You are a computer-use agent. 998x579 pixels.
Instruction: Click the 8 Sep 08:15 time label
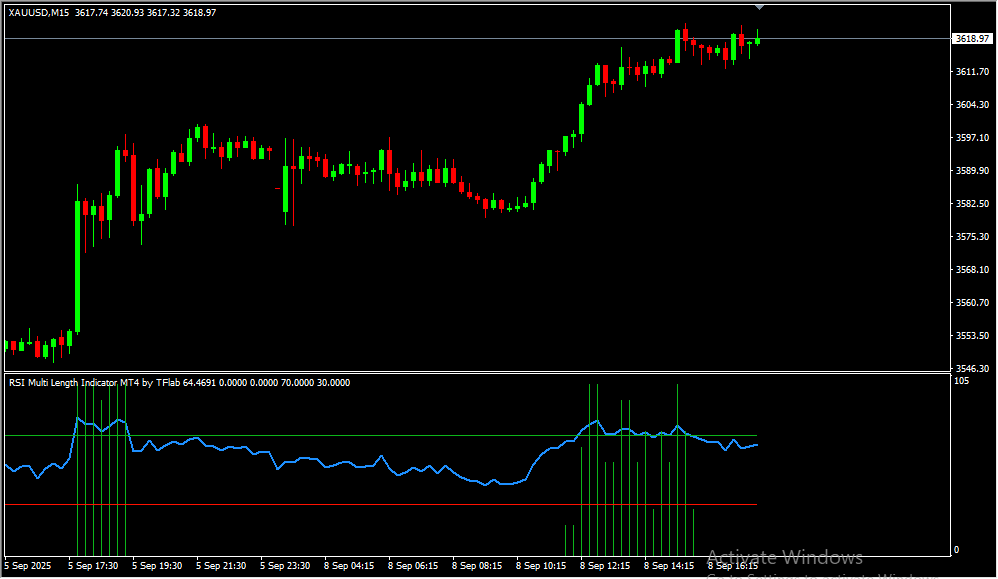click(x=476, y=566)
